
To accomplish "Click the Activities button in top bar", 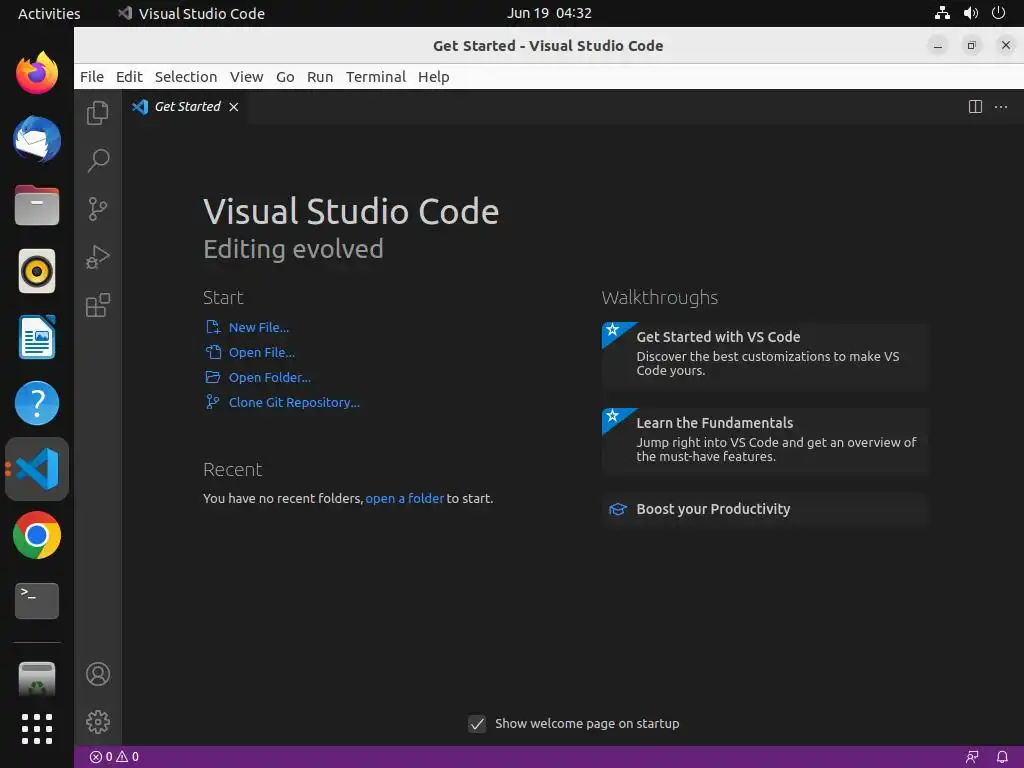I will [49, 13].
